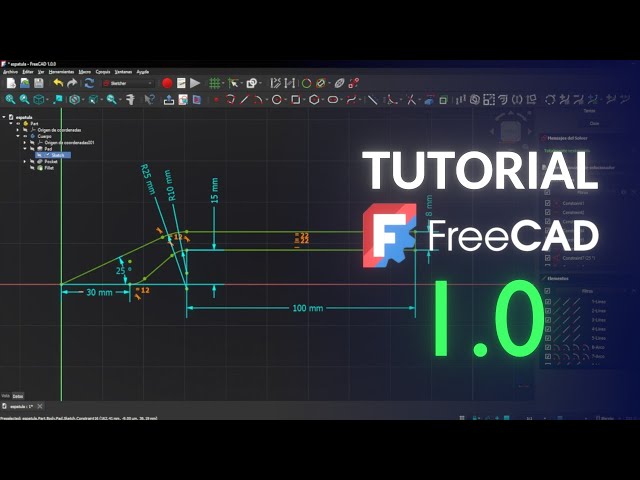640x480 pixels.
Task: Expand Origen de coordenadas001 node
Action: click(25, 142)
